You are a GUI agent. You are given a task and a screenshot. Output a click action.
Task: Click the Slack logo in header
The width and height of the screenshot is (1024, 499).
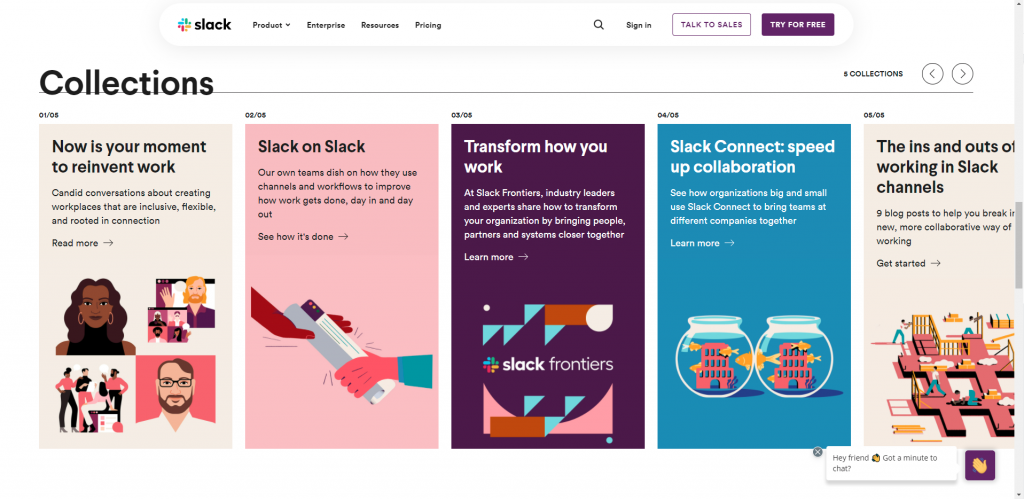pyautogui.click(x=204, y=25)
